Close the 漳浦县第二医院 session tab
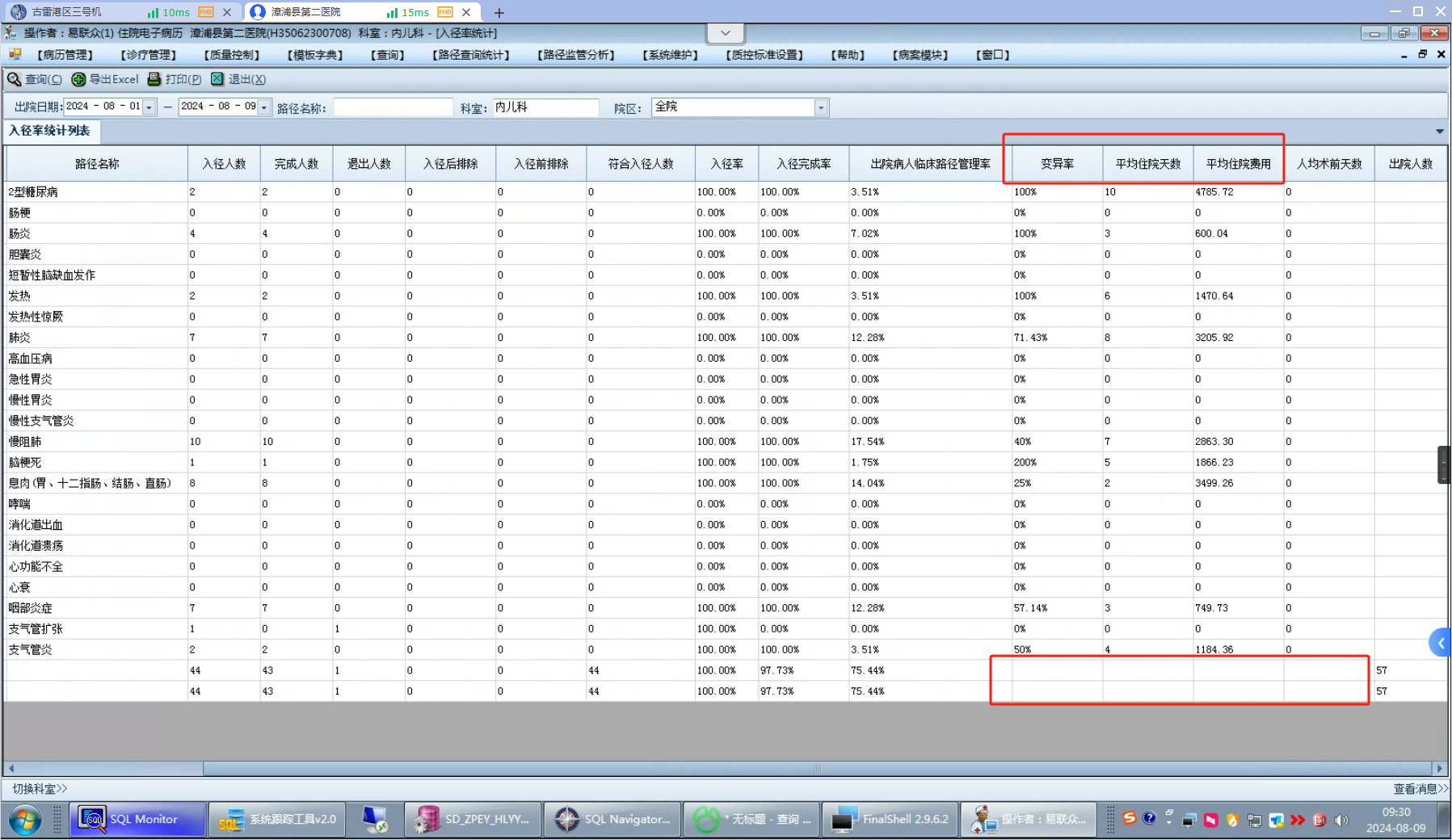1452x840 pixels. [466, 12]
